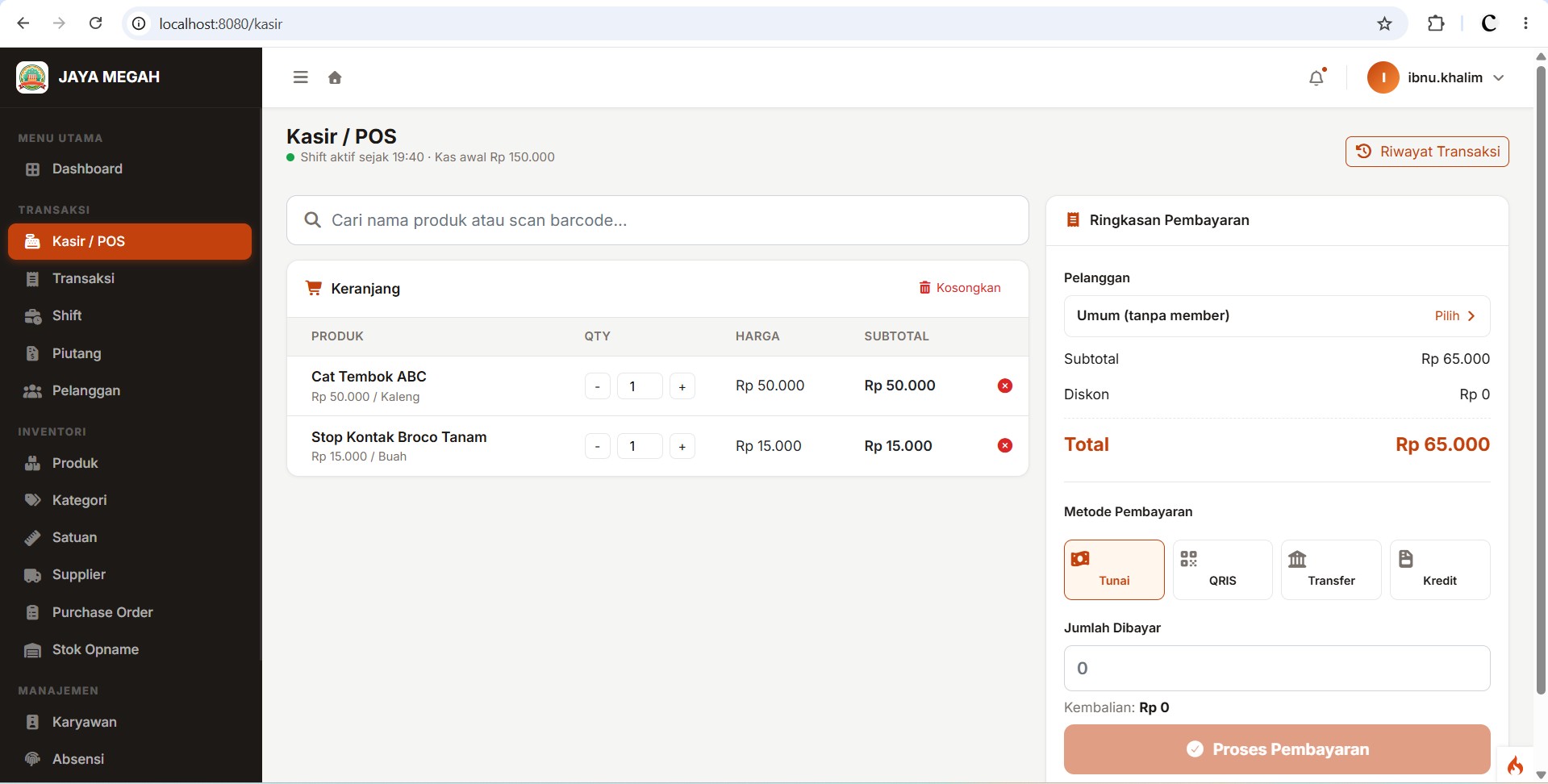1548x784 pixels.
Task: Open the Karyawan page
Action: coord(130,722)
